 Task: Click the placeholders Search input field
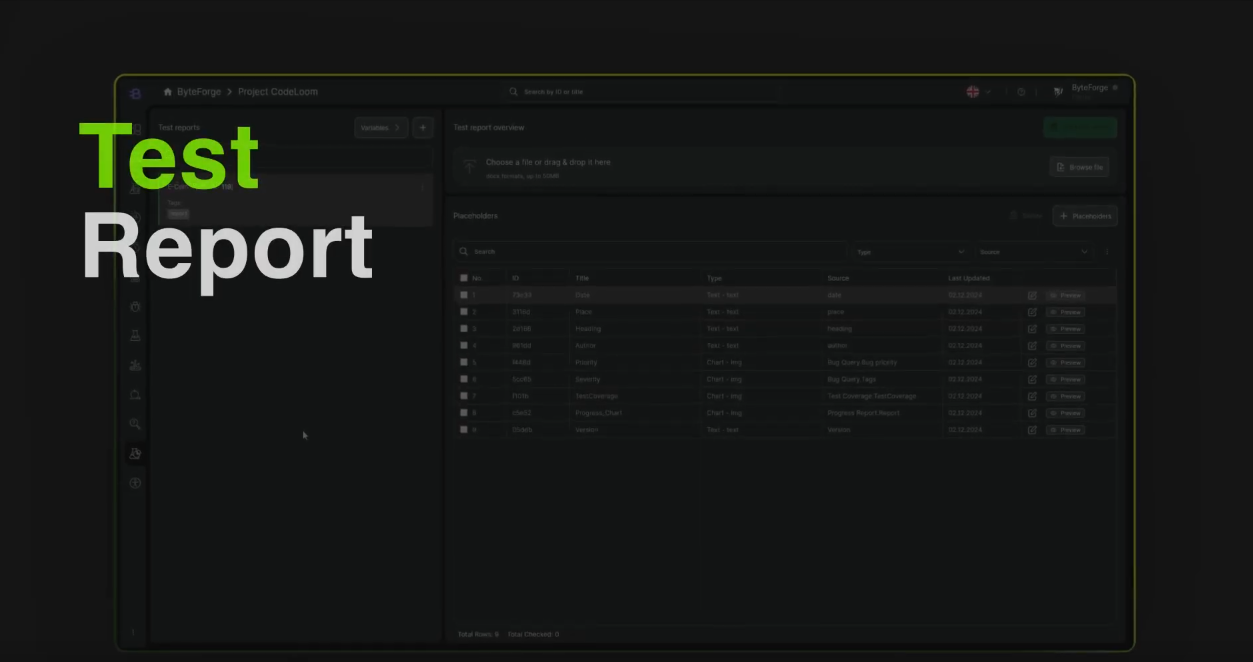[650, 252]
